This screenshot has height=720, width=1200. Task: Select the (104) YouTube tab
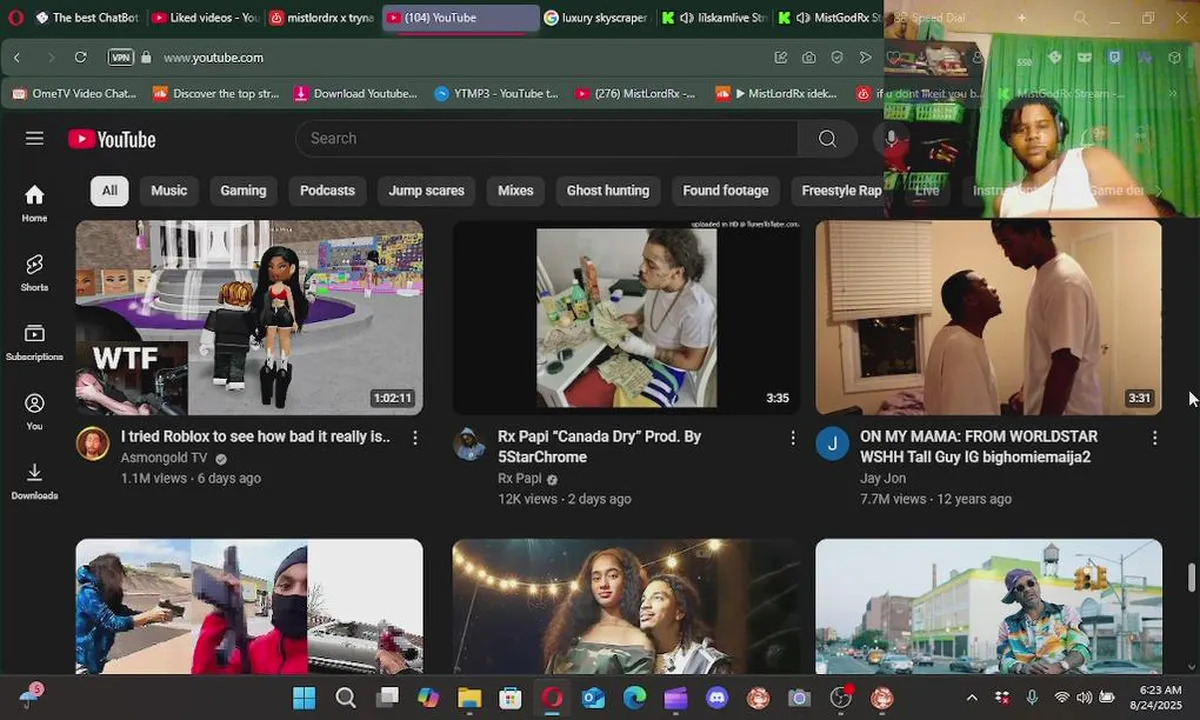pyautogui.click(x=460, y=18)
